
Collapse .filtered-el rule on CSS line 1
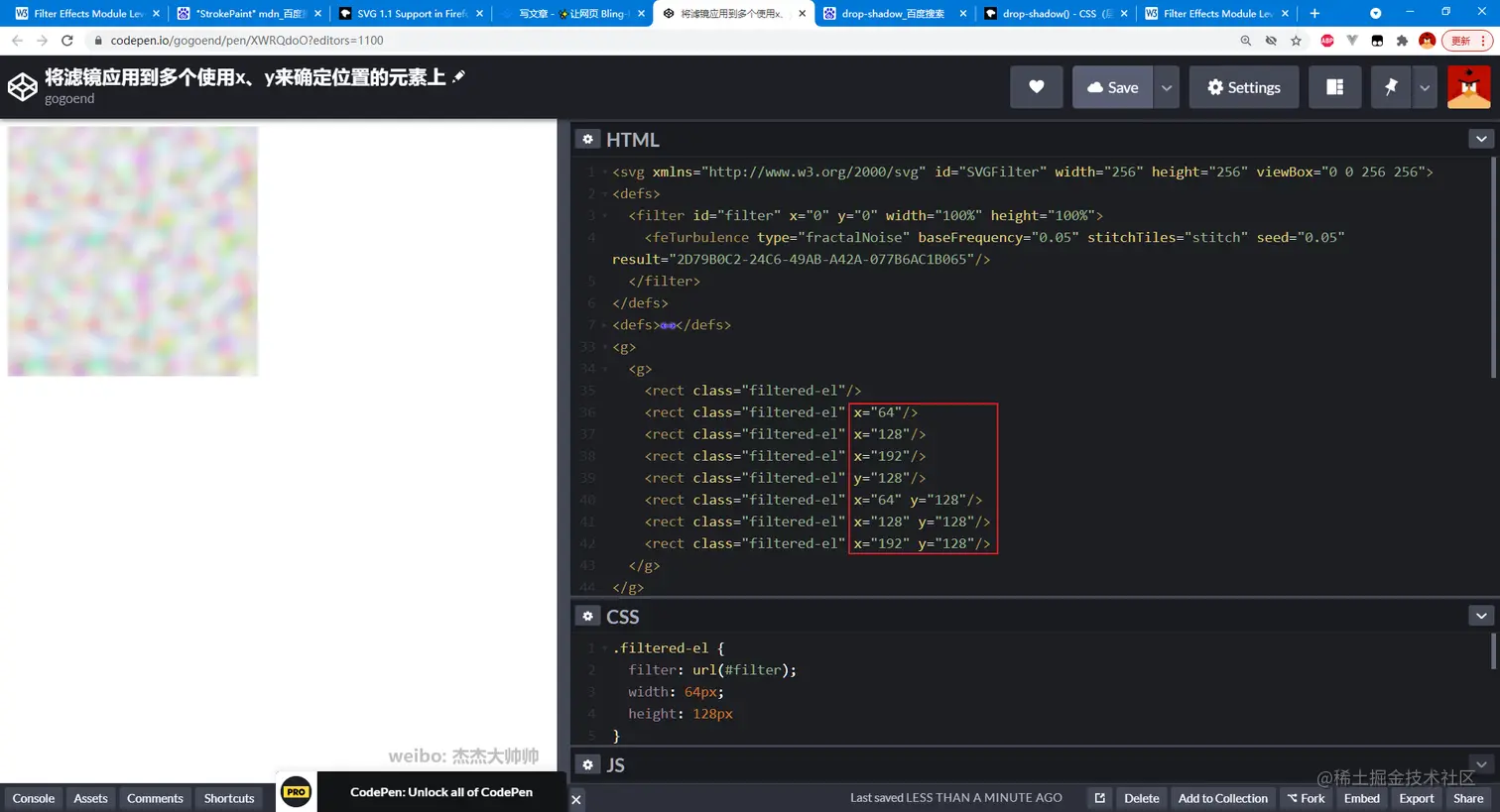pos(605,648)
